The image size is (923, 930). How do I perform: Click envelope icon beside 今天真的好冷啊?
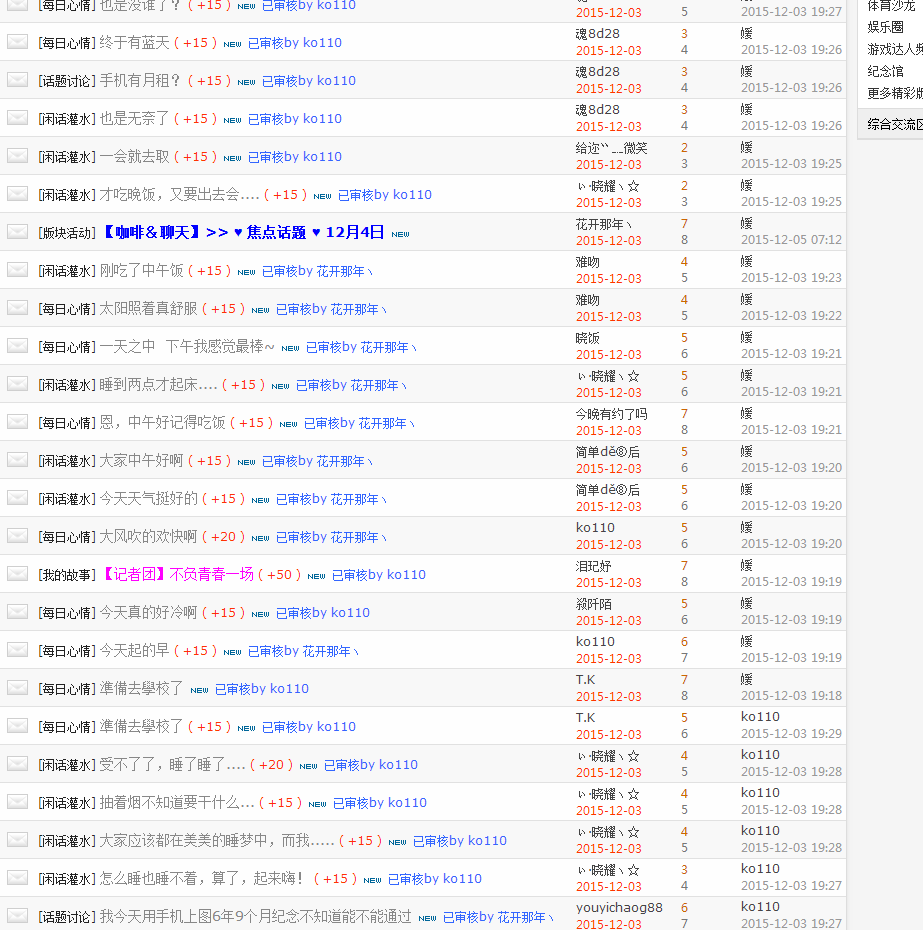pos(17,611)
